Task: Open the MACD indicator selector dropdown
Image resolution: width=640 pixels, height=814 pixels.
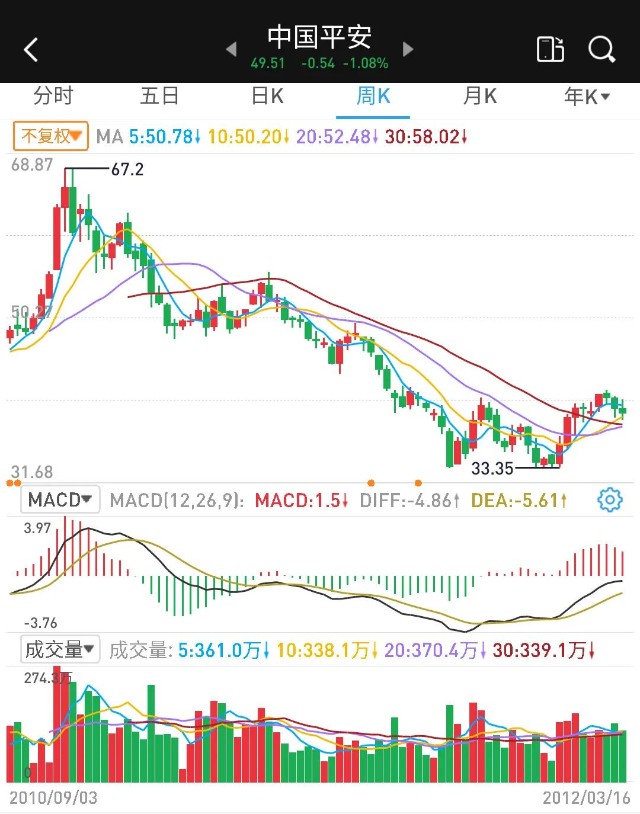Action: point(61,500)
